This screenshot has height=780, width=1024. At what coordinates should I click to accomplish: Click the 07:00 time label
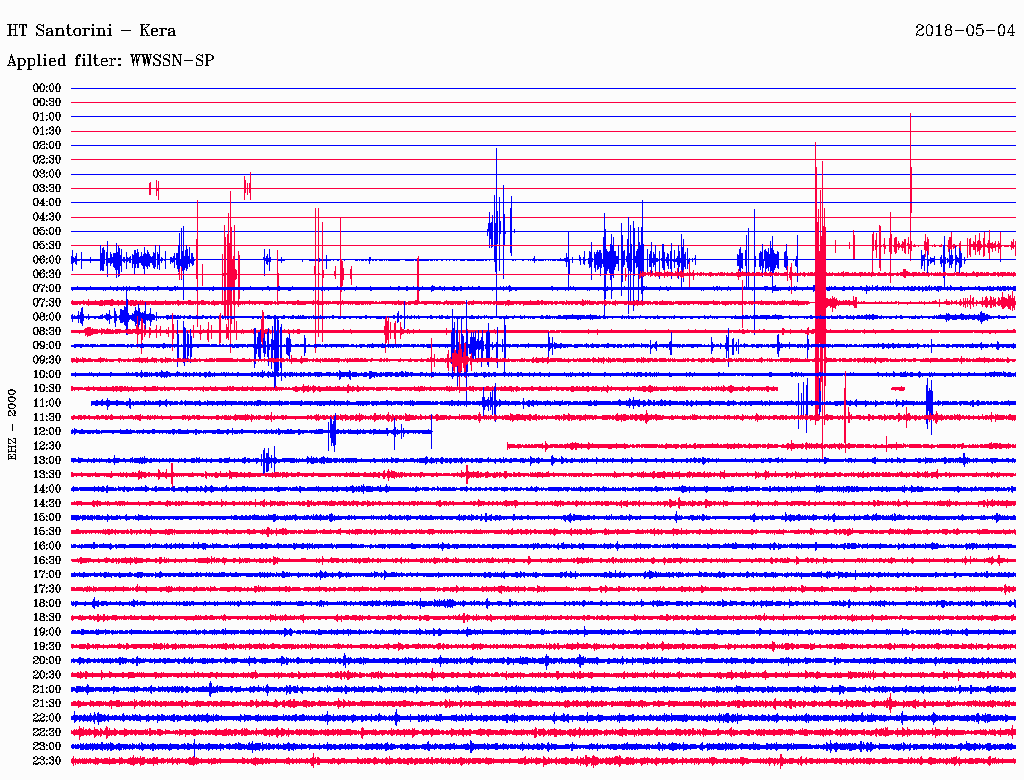[47, 289]
